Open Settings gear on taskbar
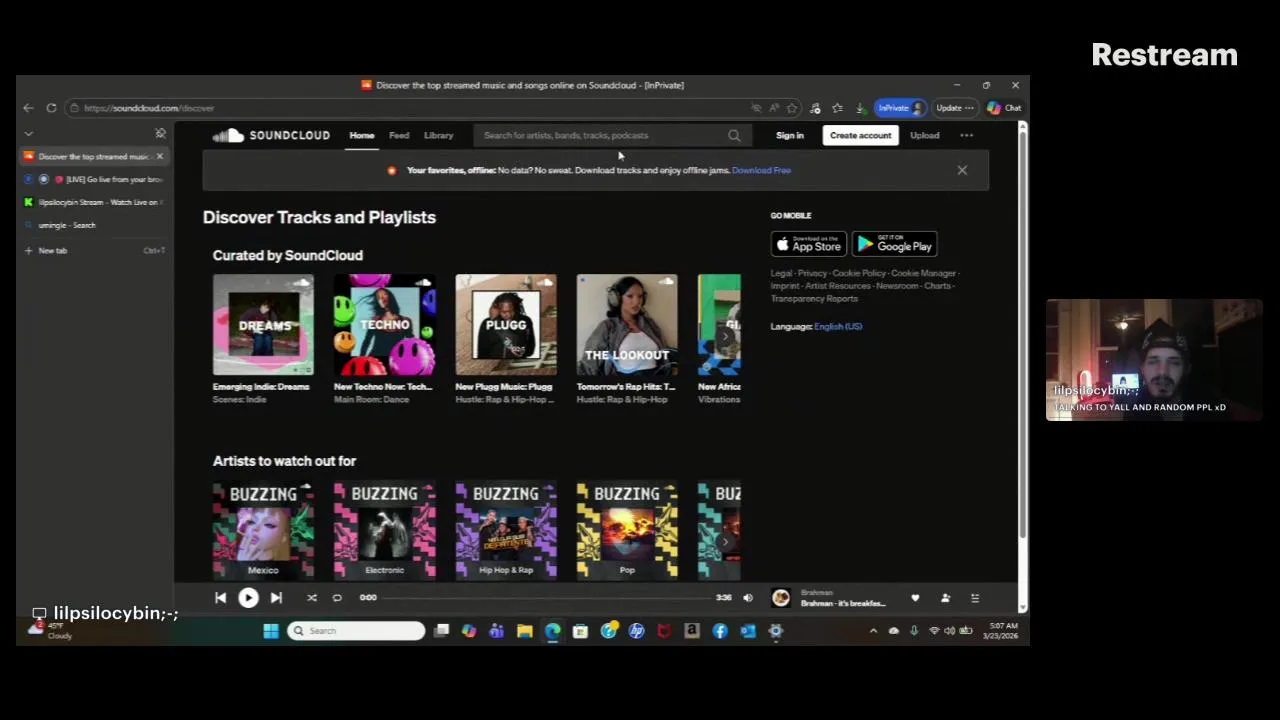Image resolution: width=1280 pixels, height=720 pixels. 775,631
